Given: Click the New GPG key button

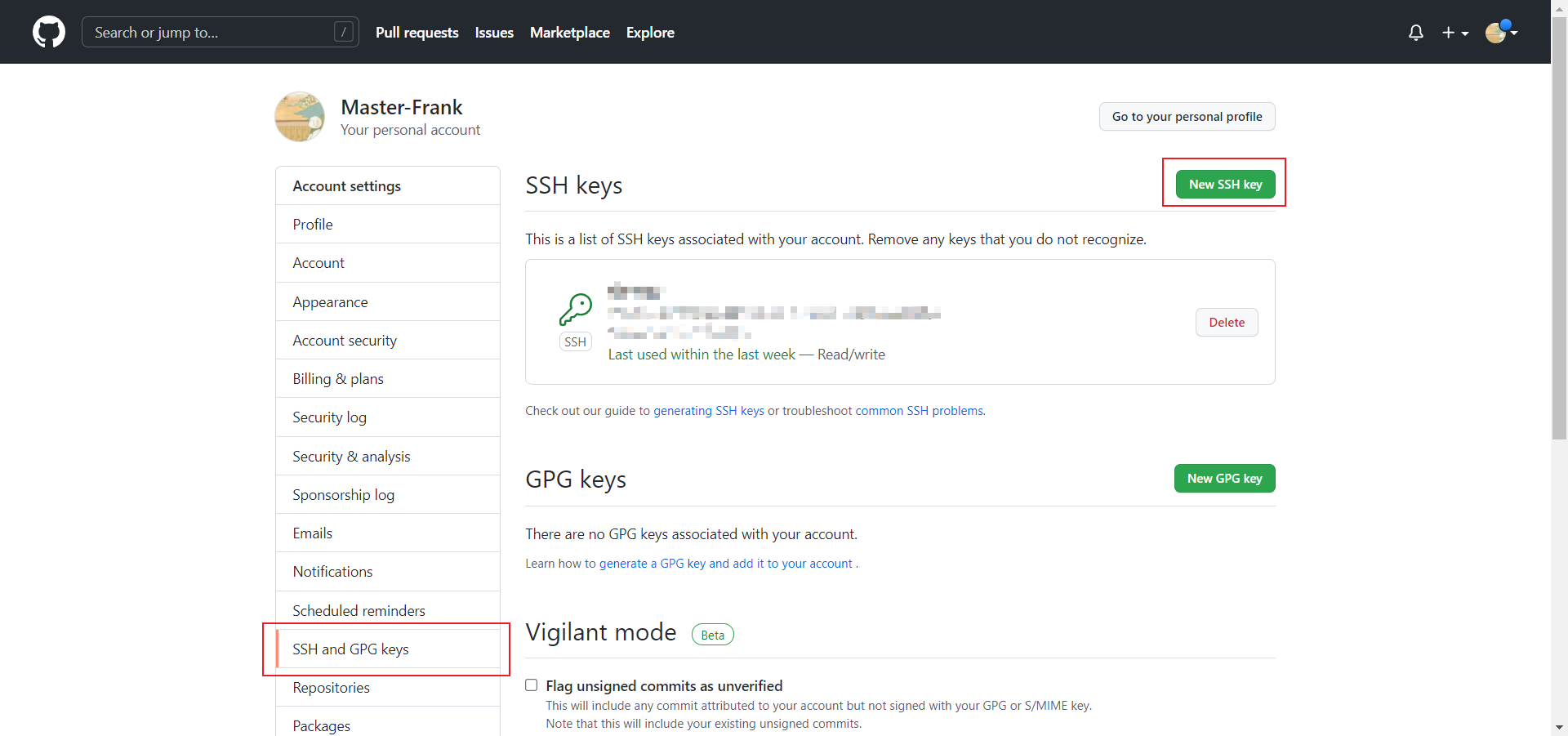Looking at the screenshot, I should (1225, 478).
